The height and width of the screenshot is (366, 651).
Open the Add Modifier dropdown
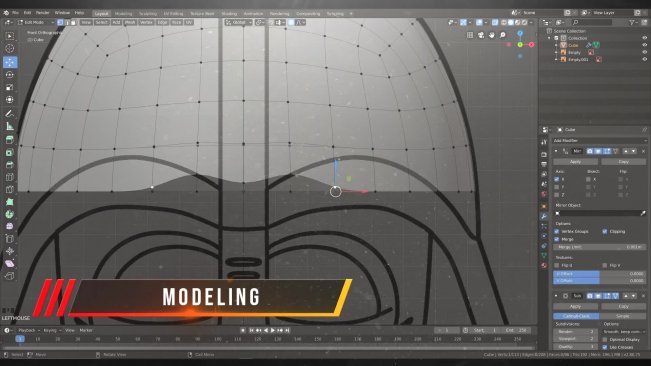[600, 141]
